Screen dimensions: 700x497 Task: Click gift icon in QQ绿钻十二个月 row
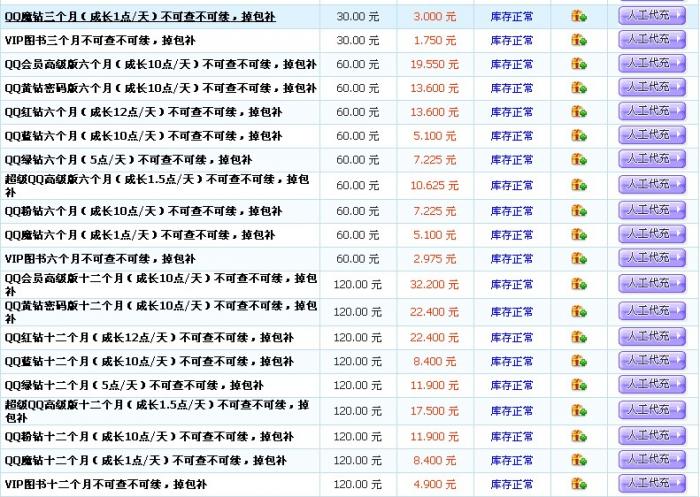click(579, 385)
